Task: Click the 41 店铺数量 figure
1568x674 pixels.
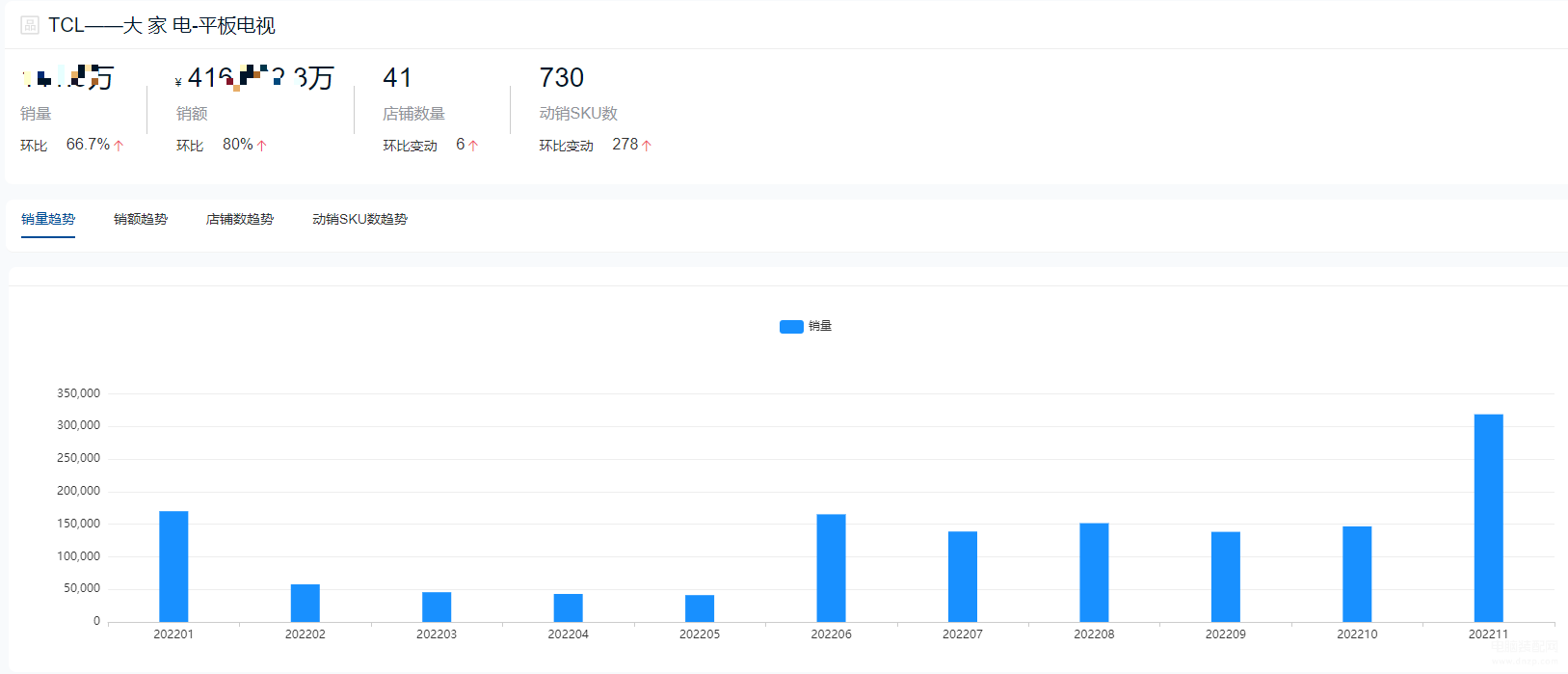Action: (397, 77)
